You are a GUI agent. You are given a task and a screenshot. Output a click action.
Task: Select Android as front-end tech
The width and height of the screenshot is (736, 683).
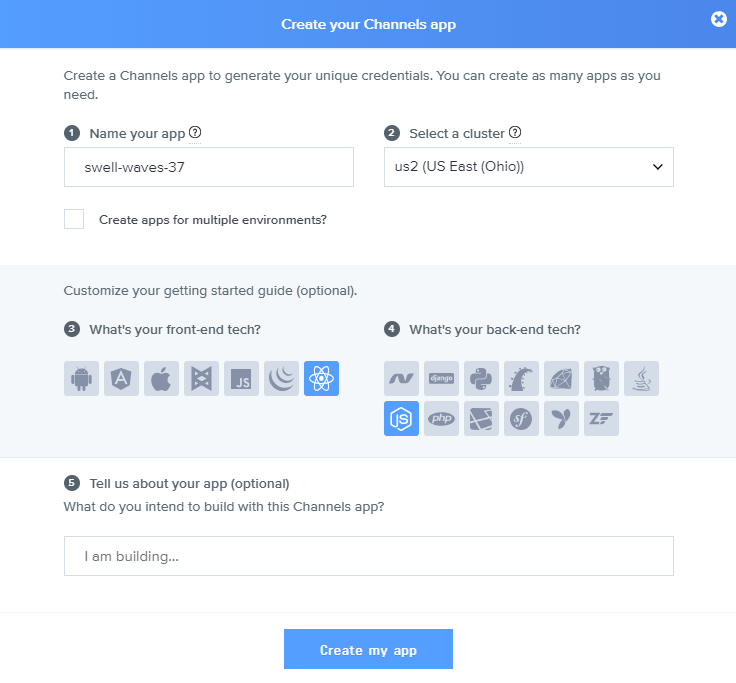[x=81, y=378]
